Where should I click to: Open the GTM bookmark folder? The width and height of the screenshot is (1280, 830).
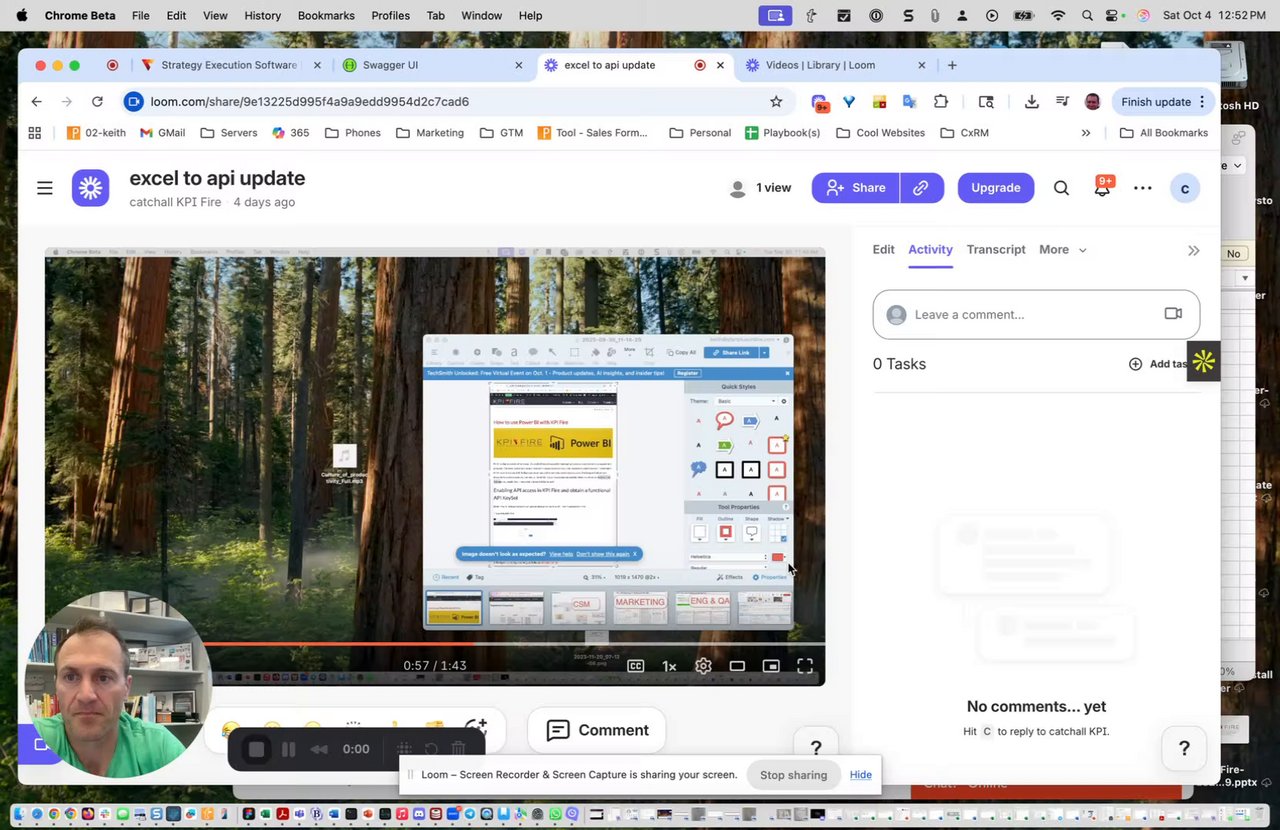(501, 133)
